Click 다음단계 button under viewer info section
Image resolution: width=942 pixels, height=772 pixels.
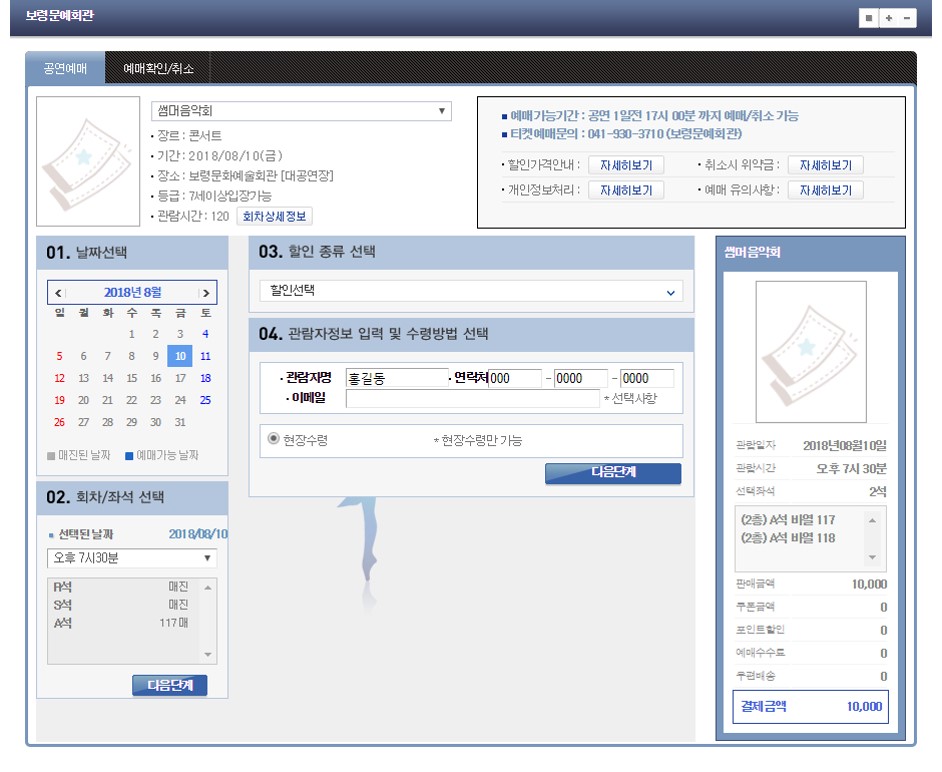(612, 474)
